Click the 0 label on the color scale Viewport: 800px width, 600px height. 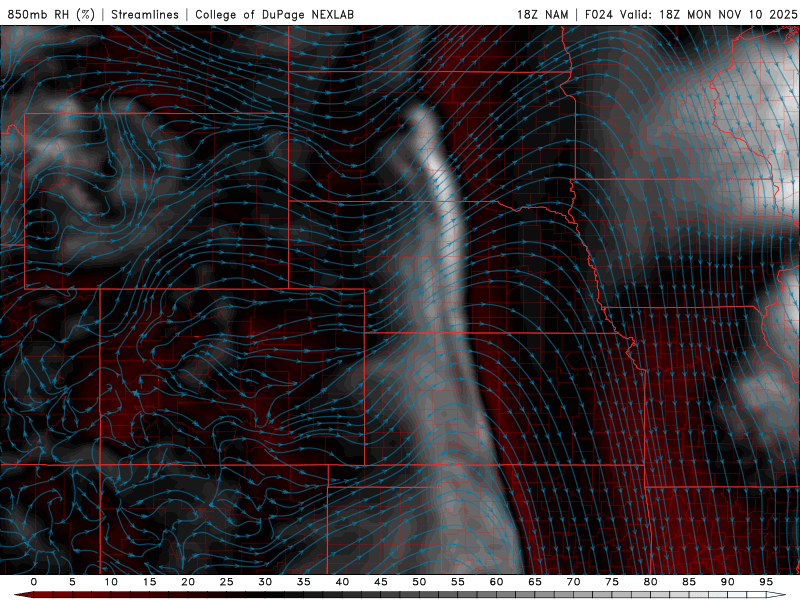[34, 582]
